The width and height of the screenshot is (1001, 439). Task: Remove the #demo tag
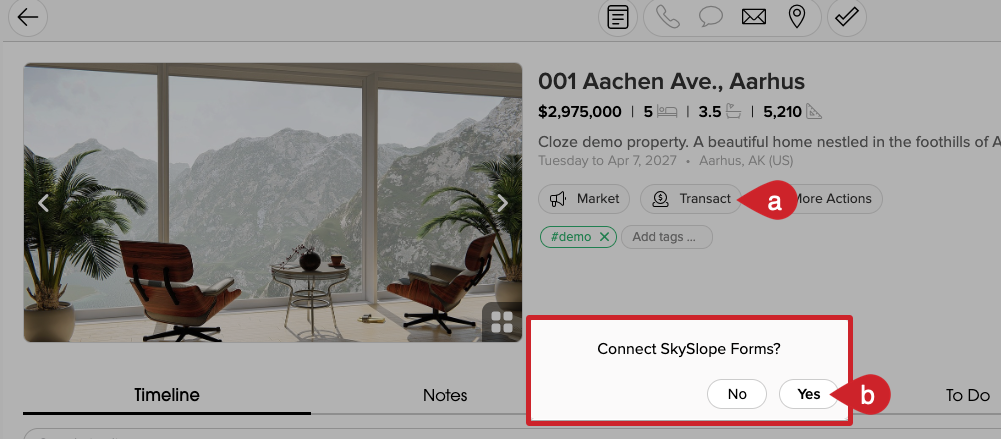click(605, 237)
